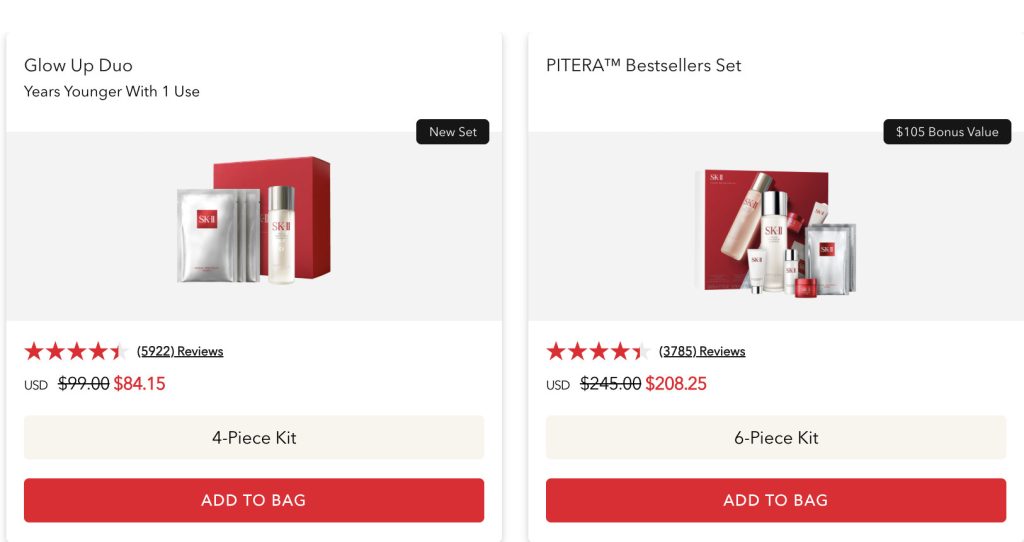Add the PITERA Bestsellers Set to bag

pos(776,500)
